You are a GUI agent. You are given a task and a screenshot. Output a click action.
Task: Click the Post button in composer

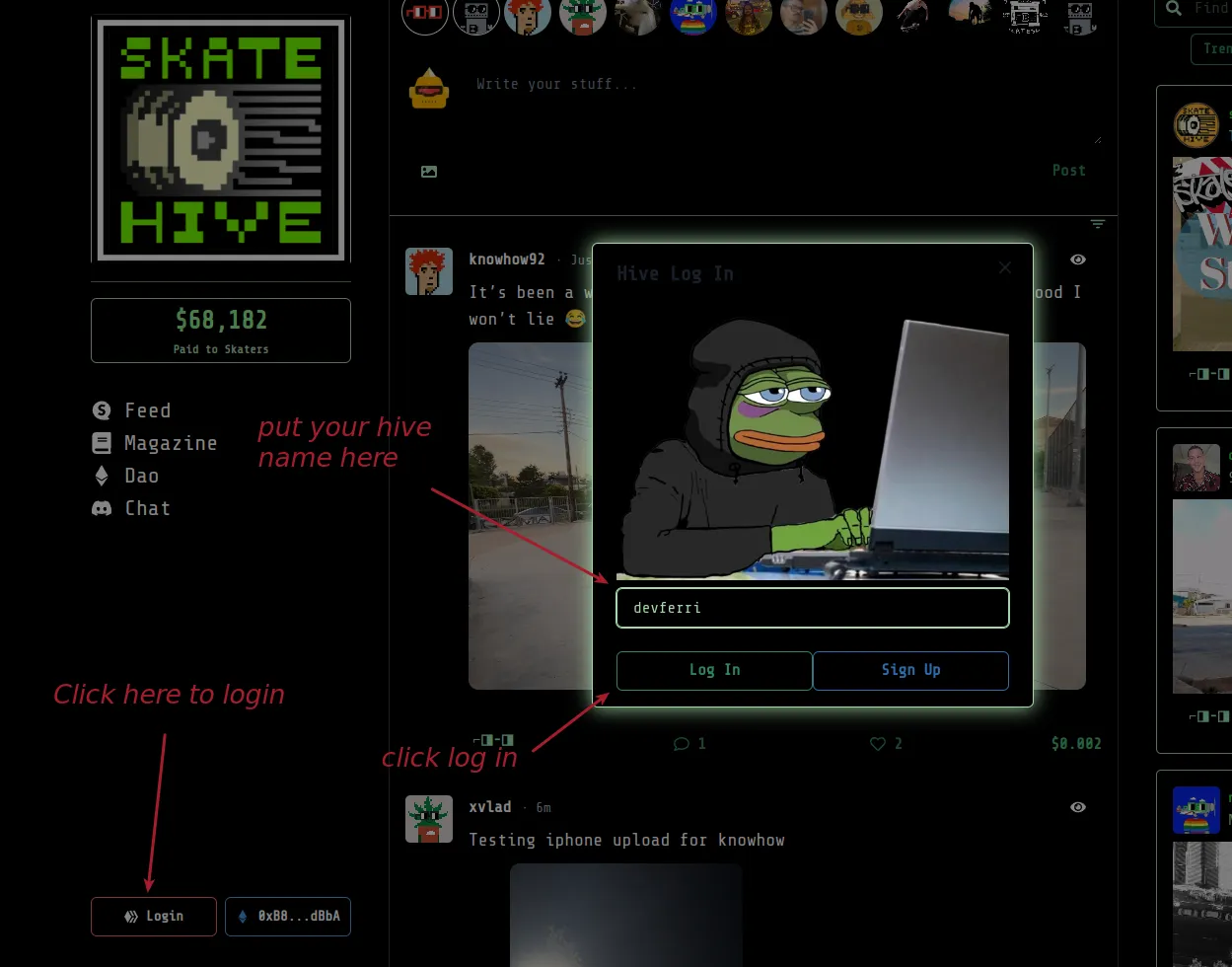coord(1068,171)
